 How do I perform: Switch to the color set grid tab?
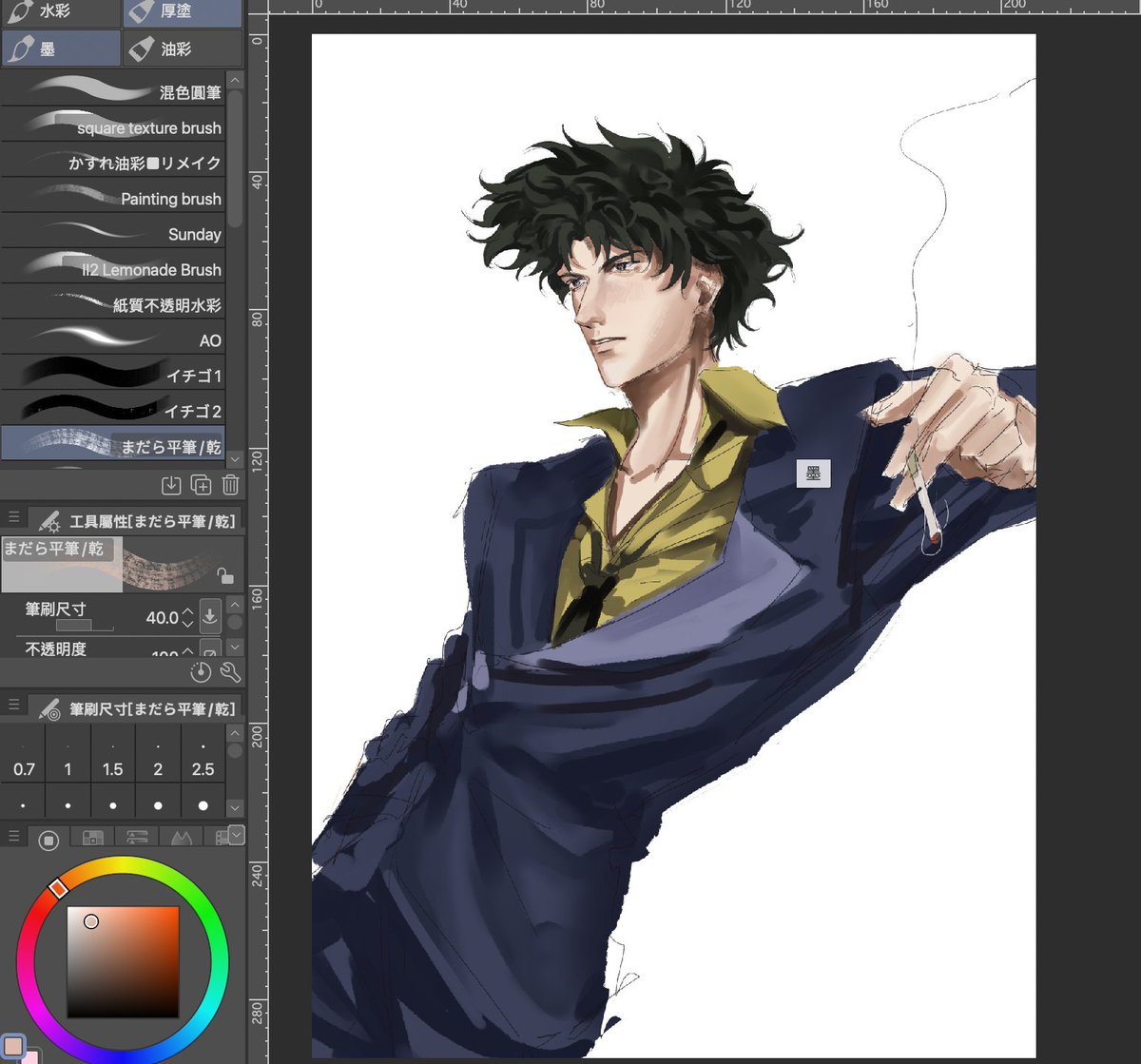(x=92, y=838)
